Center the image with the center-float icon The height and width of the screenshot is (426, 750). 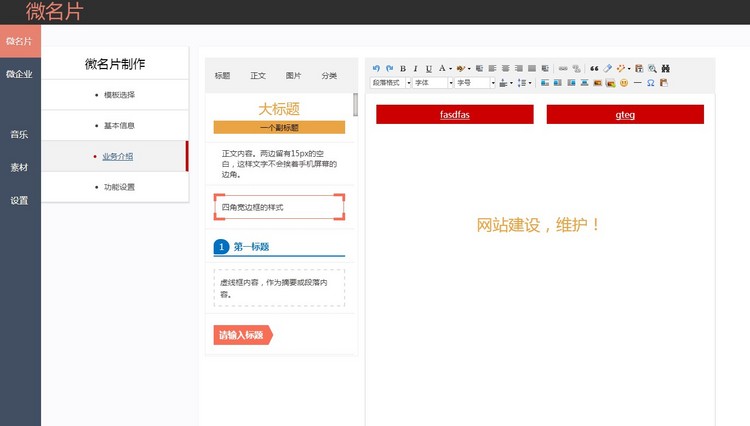coord(584,83)
